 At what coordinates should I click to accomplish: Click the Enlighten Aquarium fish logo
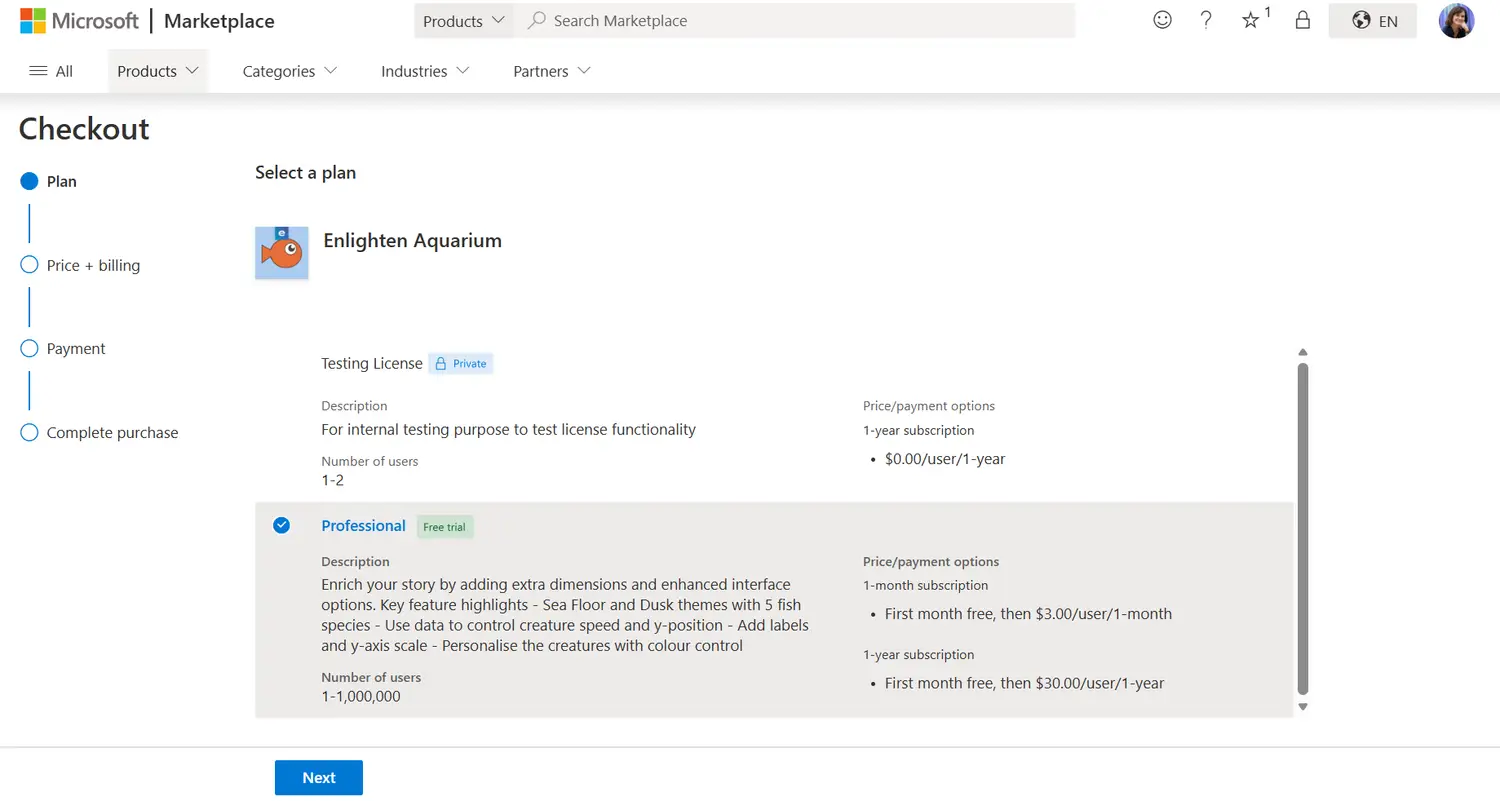281,252
